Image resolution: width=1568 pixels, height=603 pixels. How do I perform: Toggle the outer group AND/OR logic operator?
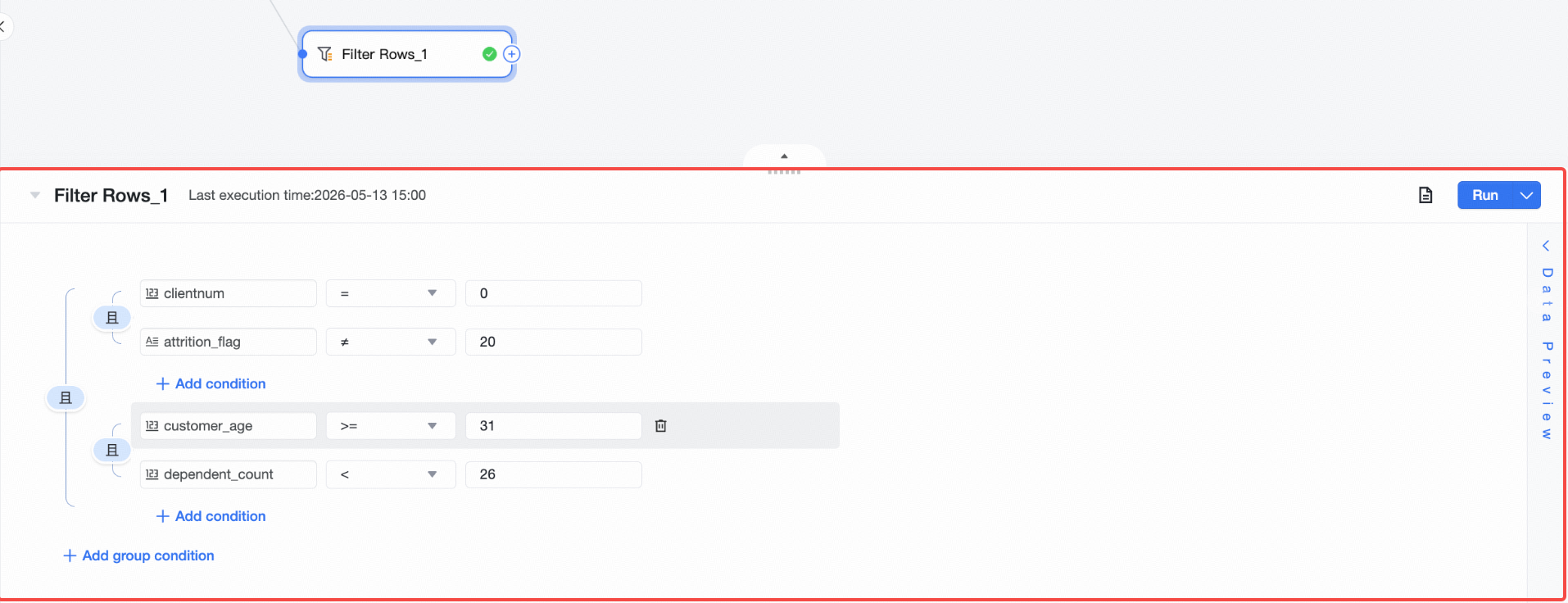66,398
